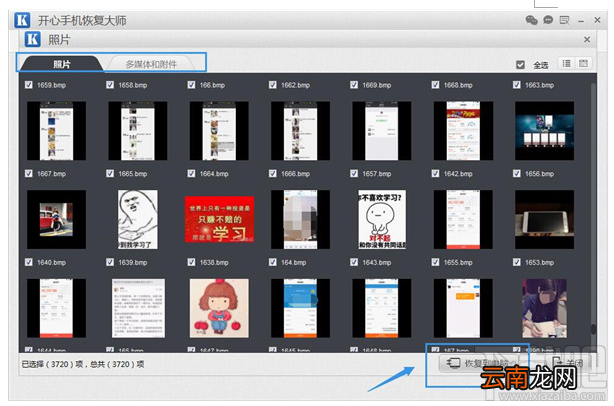Click 恢复到电脑 restore button
Image resolution: width=614 pixels, height=406 pixels.
pyautogui.click(x=478, y=363)
